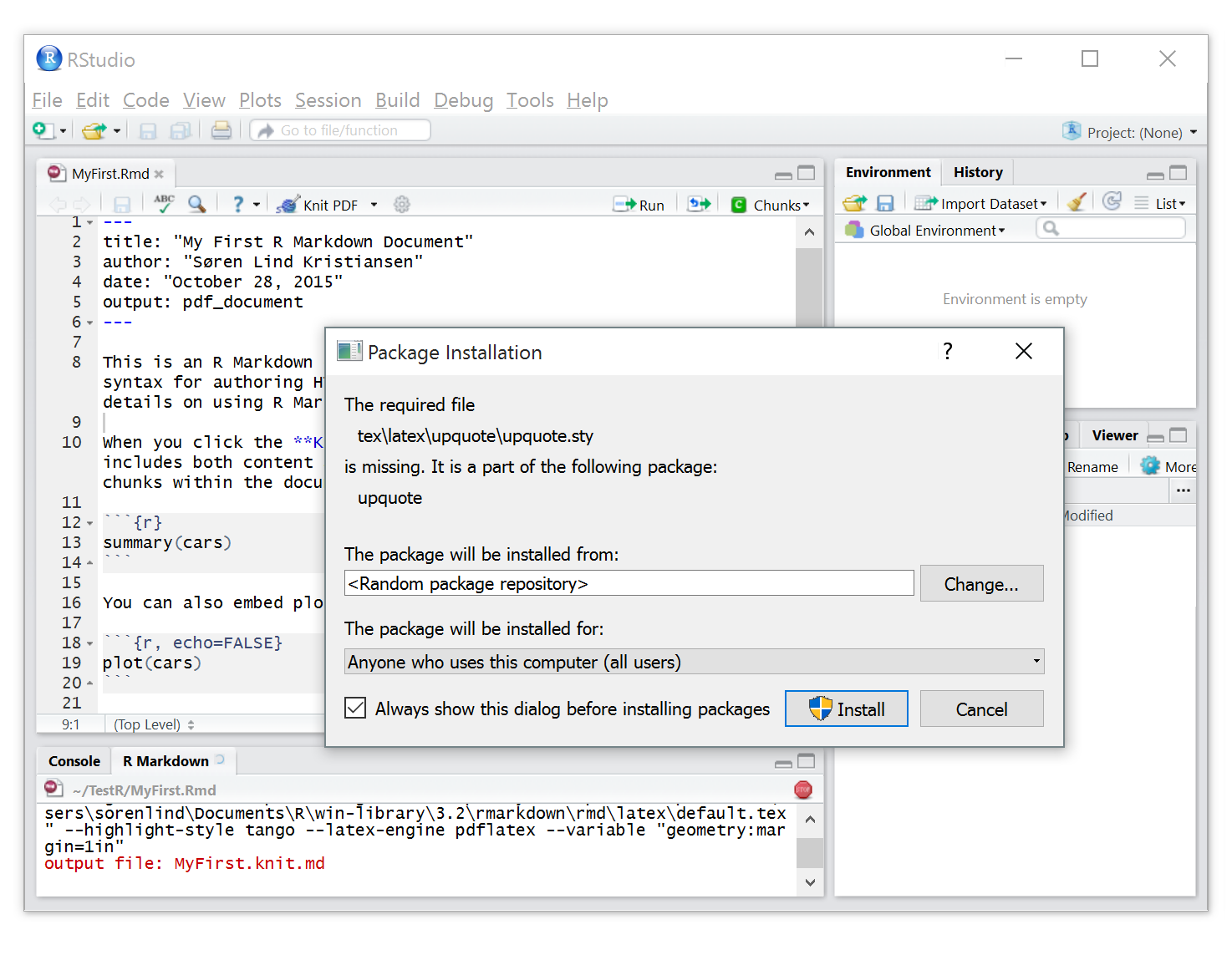Collapse the code fold at line 12
The image size is (1232, 955).
90,521
